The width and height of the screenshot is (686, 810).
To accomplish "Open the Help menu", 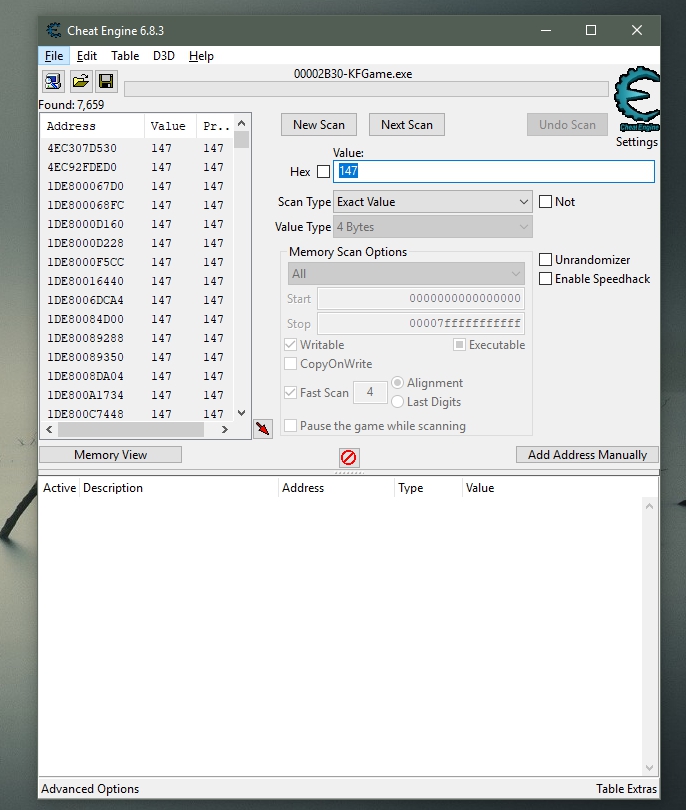I will (201, 56).
